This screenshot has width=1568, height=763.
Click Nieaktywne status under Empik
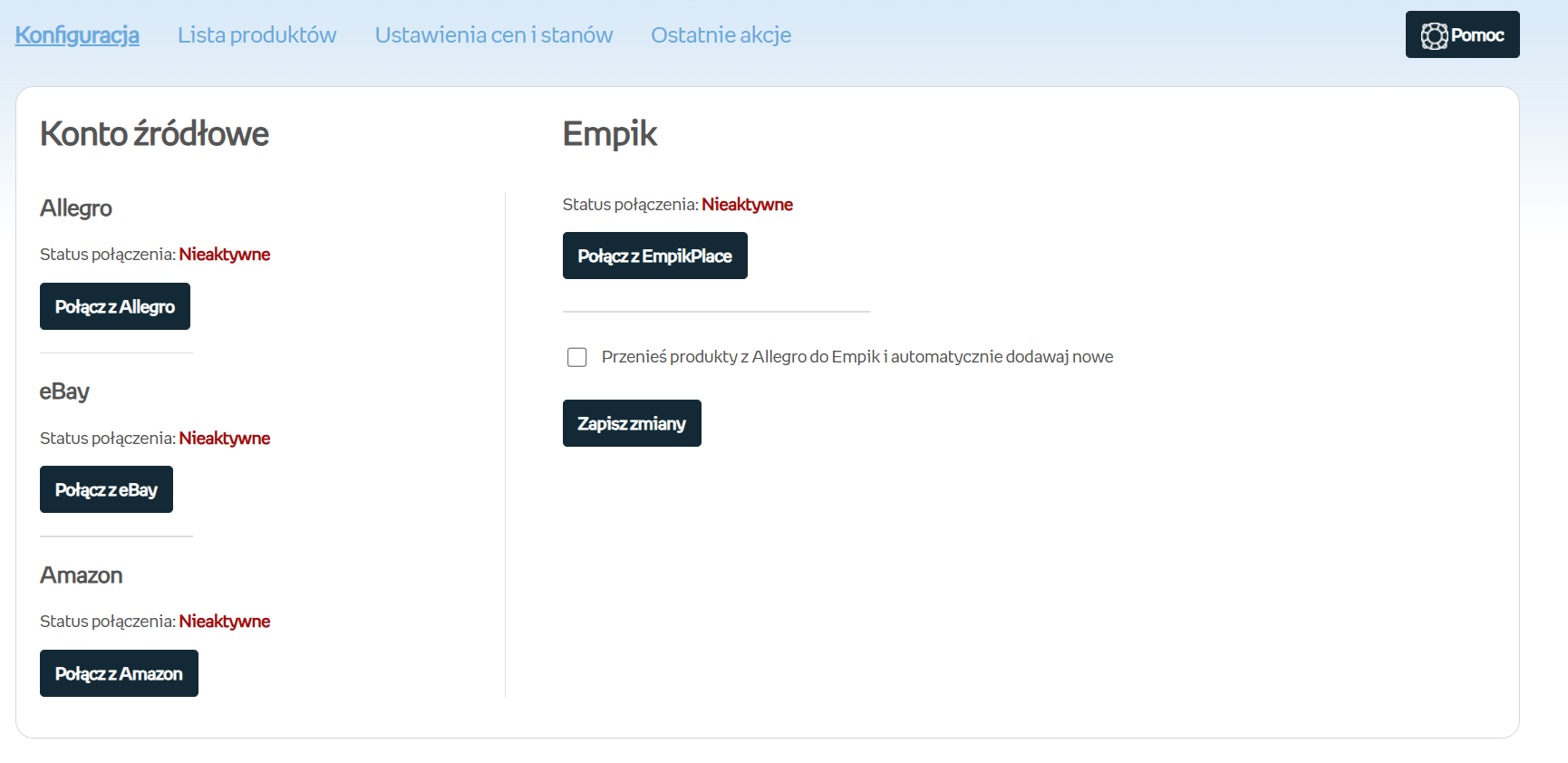(x=747, y=205)
